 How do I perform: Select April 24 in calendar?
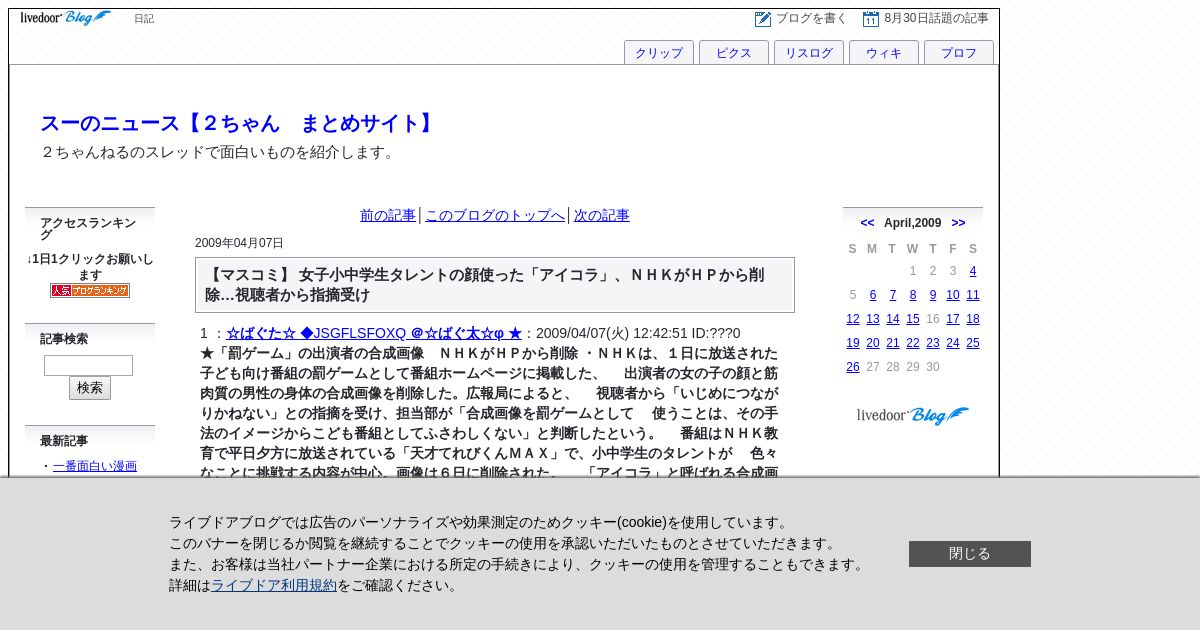(953, 343)
